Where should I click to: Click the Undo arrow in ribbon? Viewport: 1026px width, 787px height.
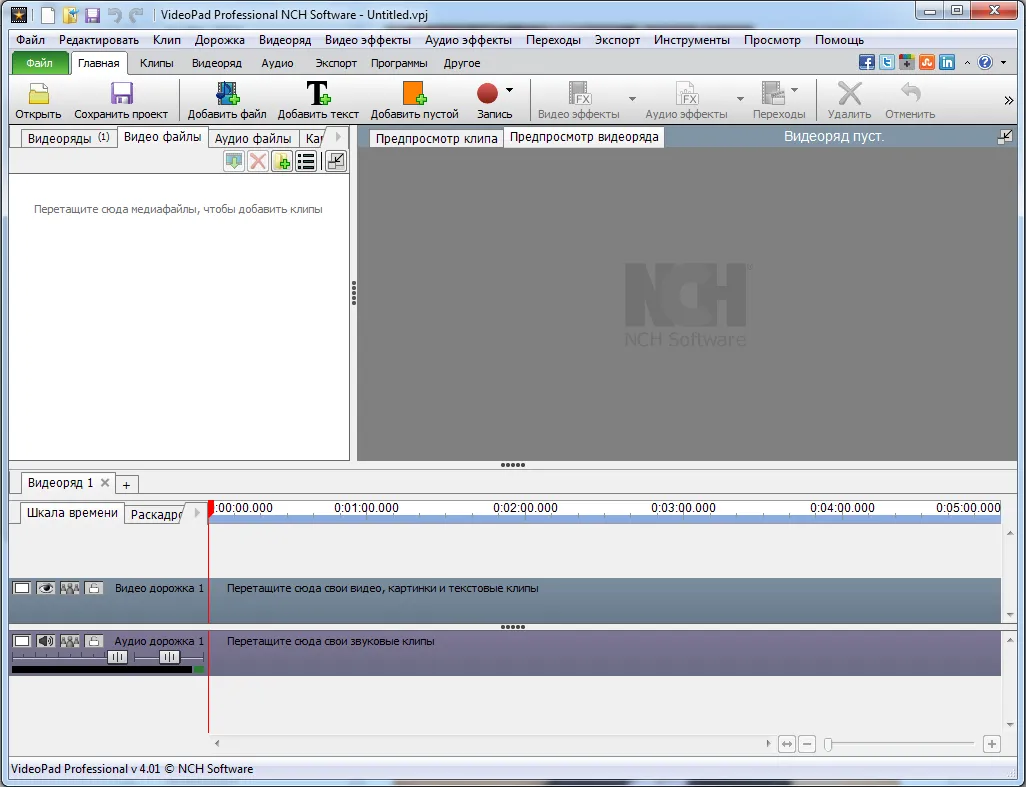910,92
